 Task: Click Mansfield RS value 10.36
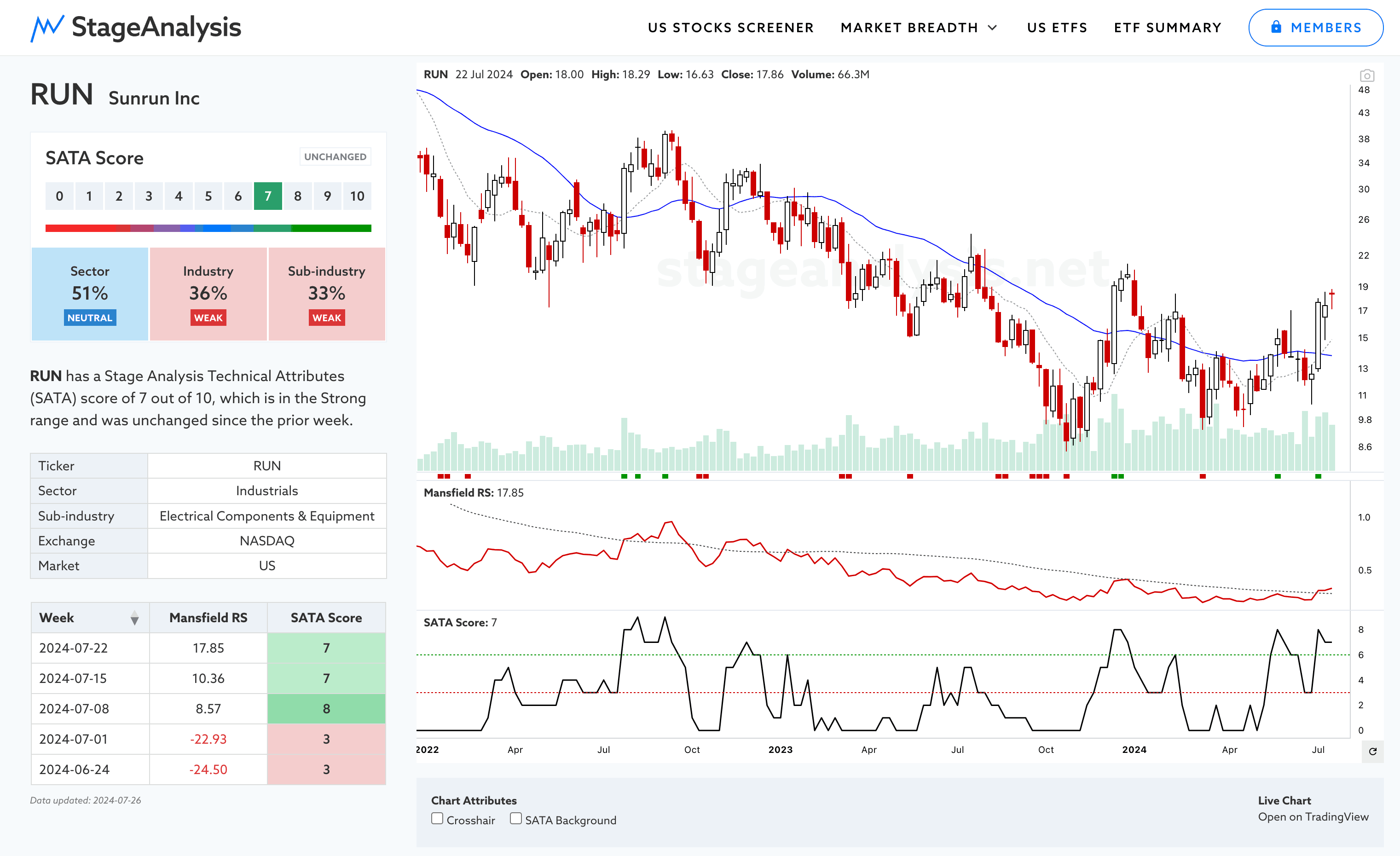208,678
